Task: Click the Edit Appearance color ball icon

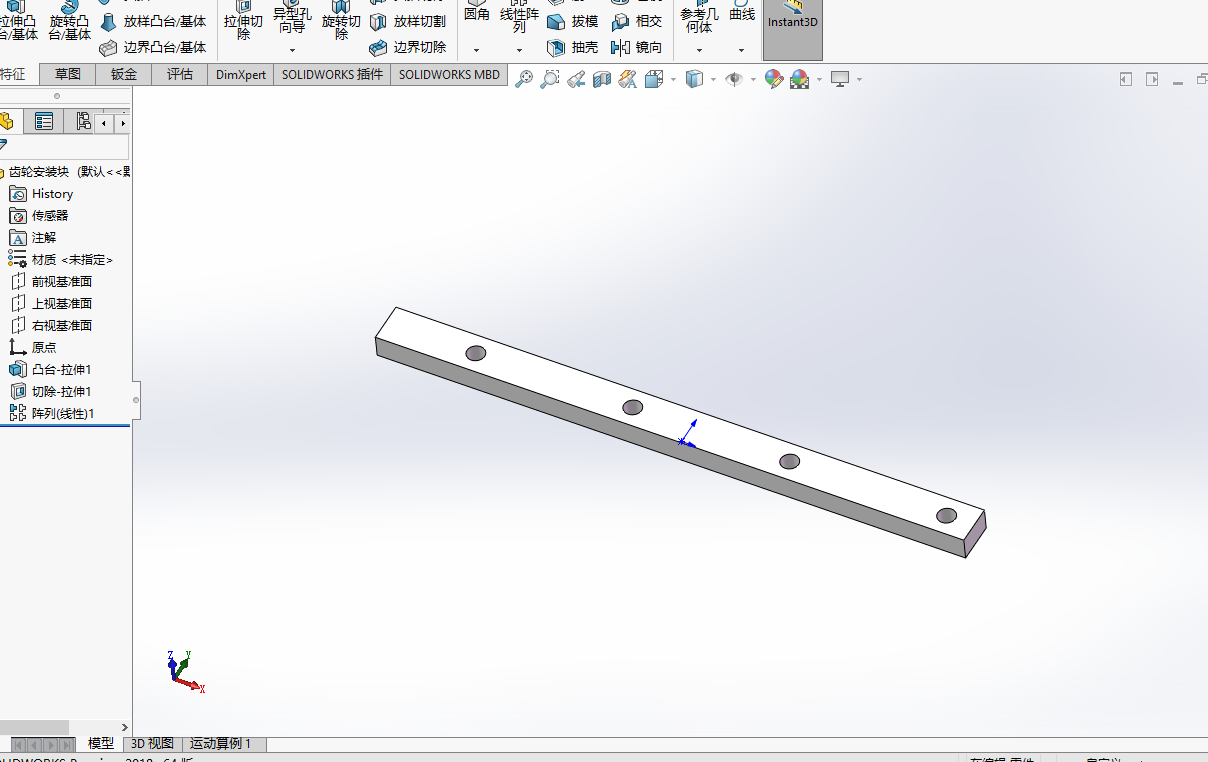Action: tap(773, 79)
